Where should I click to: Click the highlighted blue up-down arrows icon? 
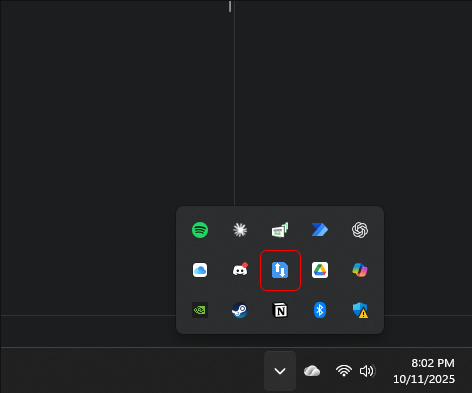(x=280, y=270)
